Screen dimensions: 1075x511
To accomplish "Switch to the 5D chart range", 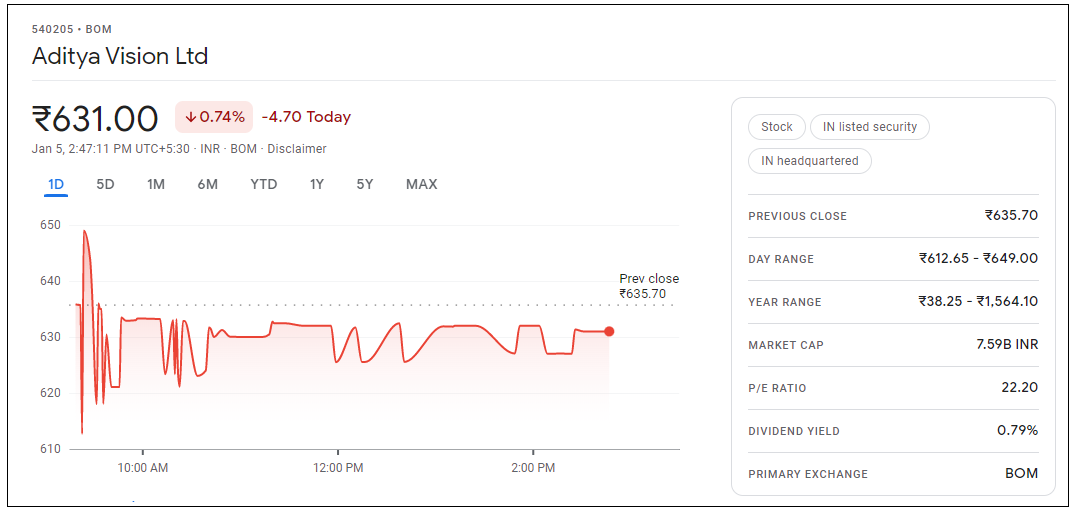I will [105, 185].
